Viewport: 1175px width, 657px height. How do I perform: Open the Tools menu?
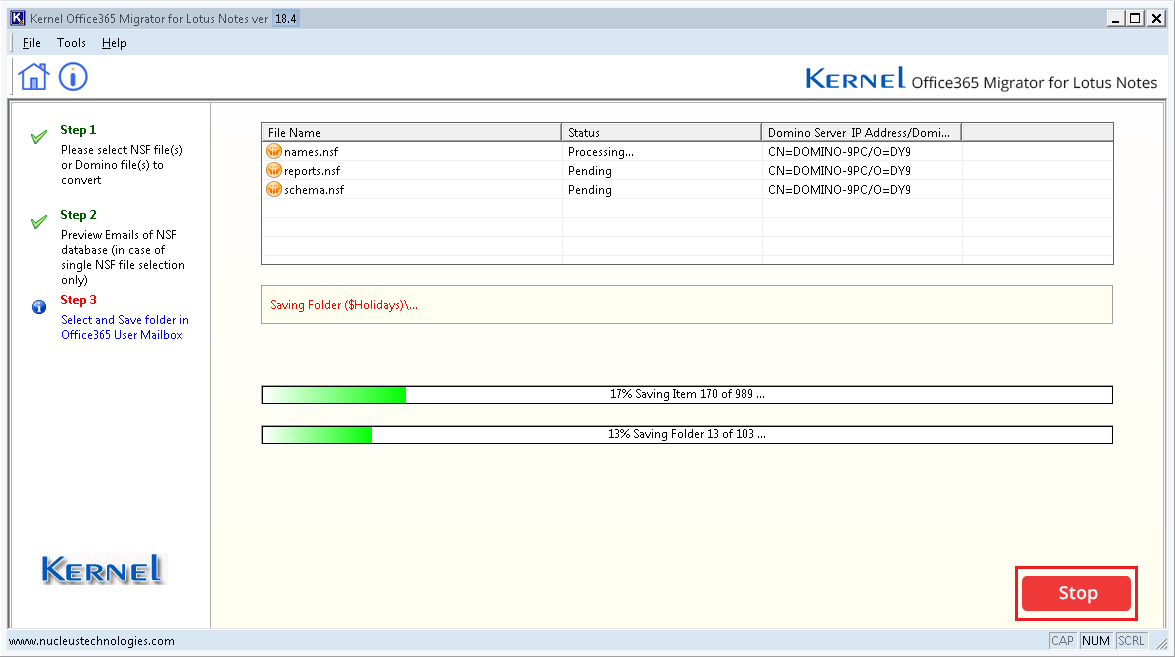(x=71, y=43)
